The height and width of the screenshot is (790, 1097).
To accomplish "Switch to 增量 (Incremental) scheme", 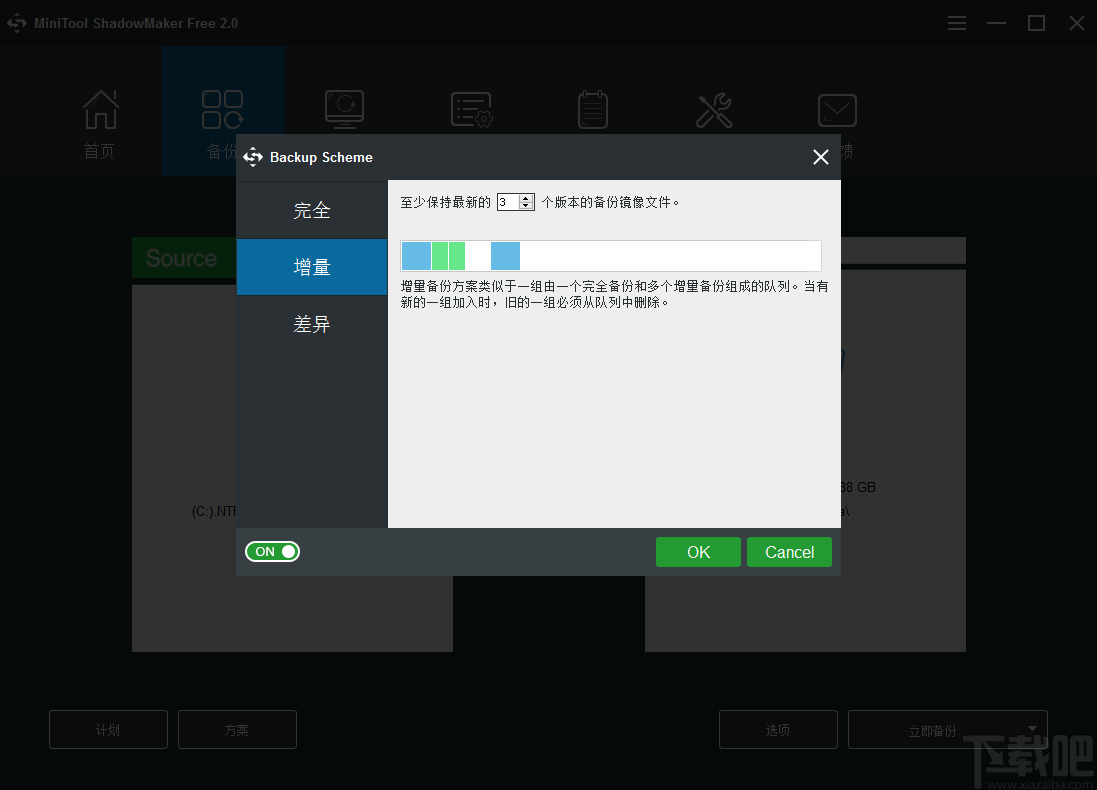I will 312,267.
